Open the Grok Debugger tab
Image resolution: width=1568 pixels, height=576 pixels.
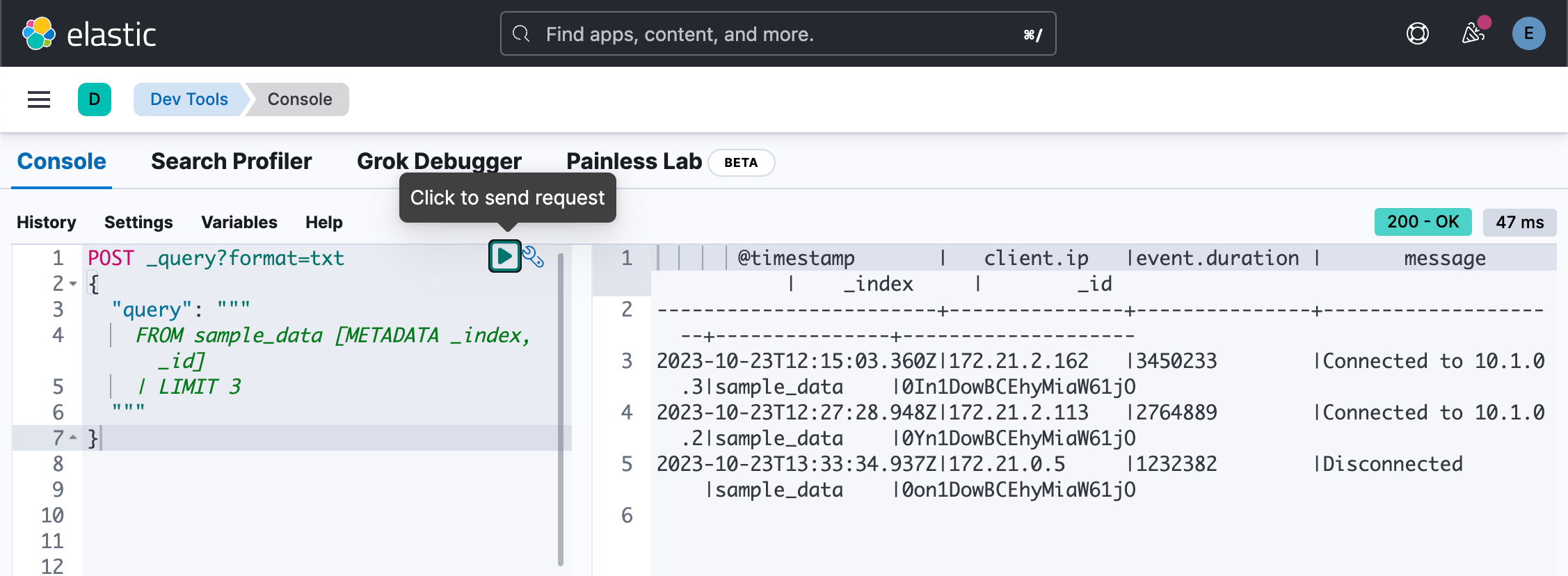(x=439, y=161)
